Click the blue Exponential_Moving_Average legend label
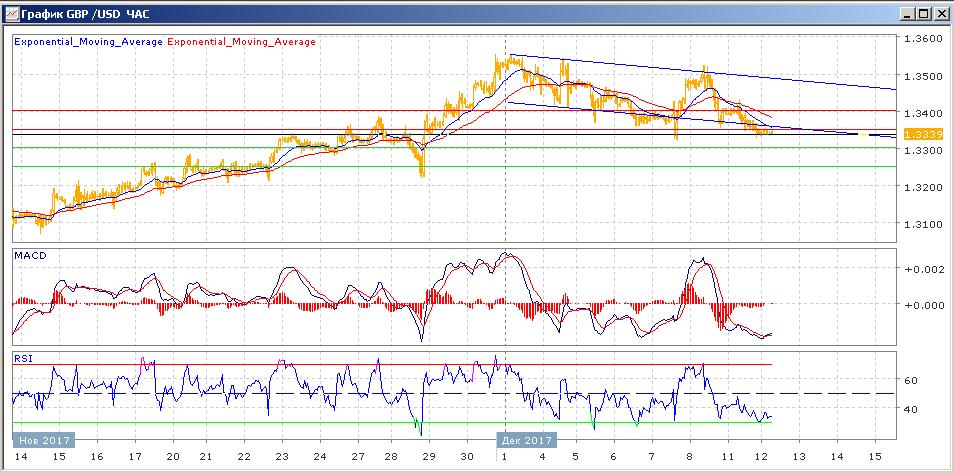The height and width of the screenshot is (473, 954). click(88, 42)
